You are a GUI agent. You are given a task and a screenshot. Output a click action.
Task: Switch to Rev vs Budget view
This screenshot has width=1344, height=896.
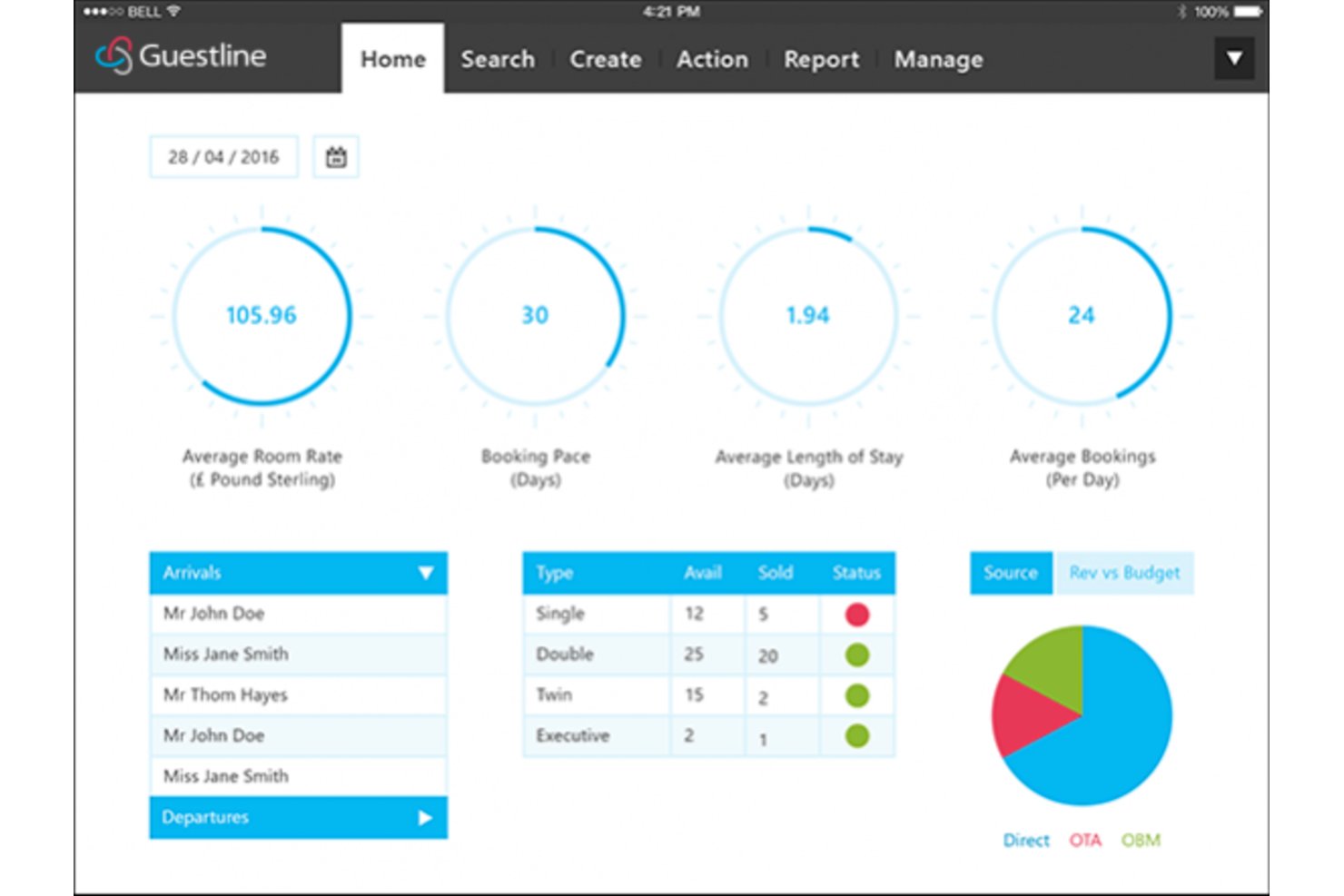pos(1124,573)
